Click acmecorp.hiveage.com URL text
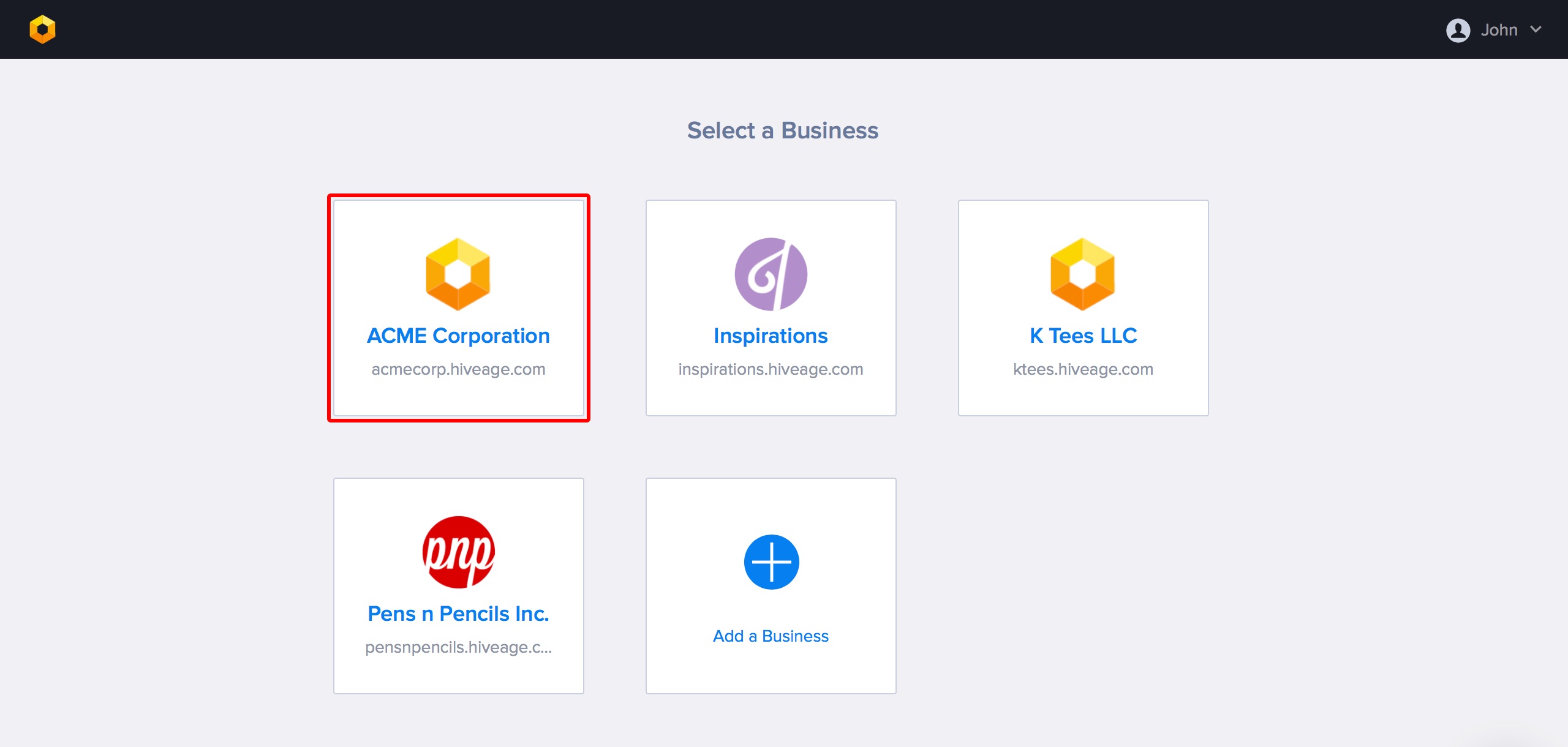Viewport: 1568px width, 747px height. coord(458,369)
